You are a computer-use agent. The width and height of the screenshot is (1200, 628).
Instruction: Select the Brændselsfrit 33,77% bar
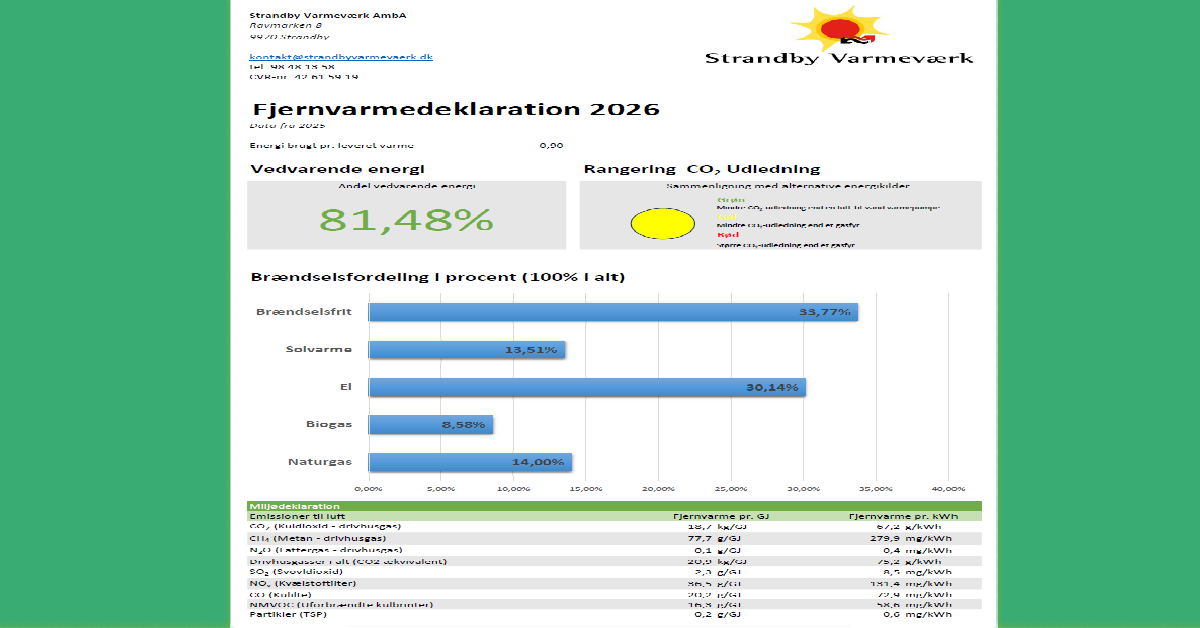[x=612, y=312]
